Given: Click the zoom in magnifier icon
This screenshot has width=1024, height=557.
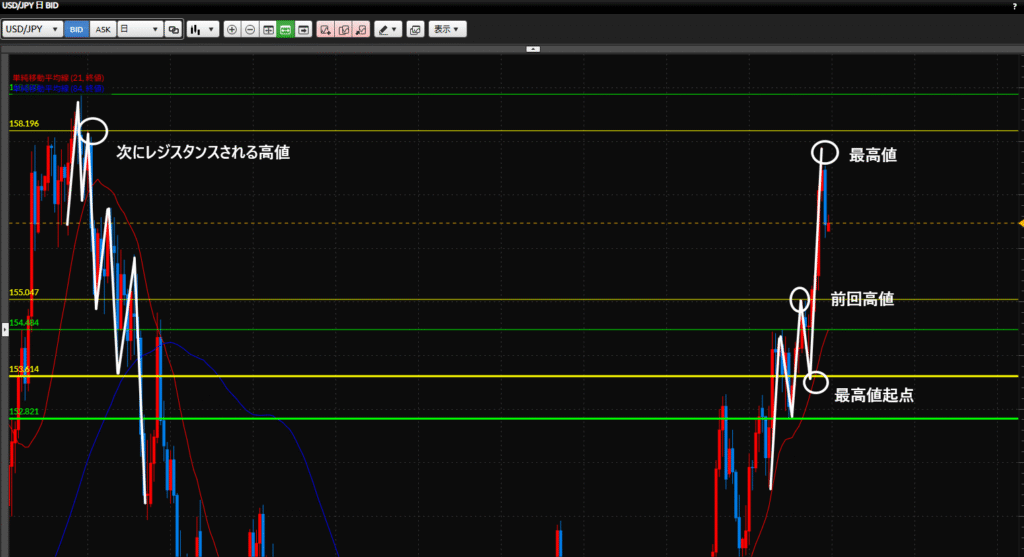Looking at the screenshot, I should tap(232, 30).
